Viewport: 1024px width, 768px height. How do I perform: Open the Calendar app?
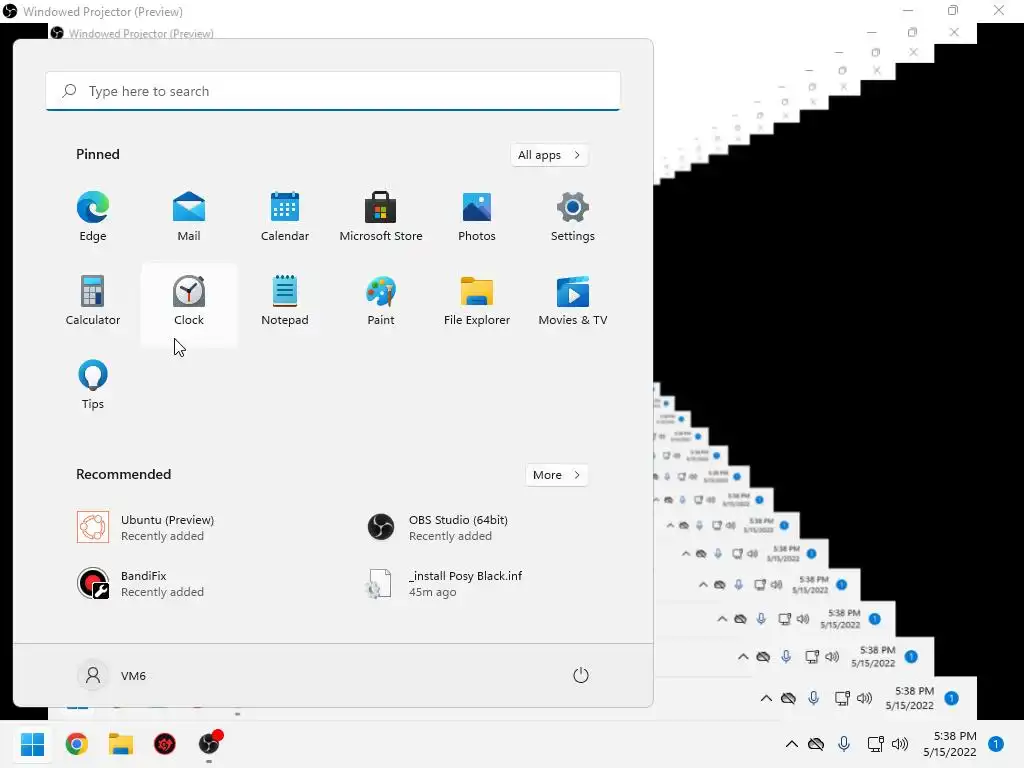285,217
